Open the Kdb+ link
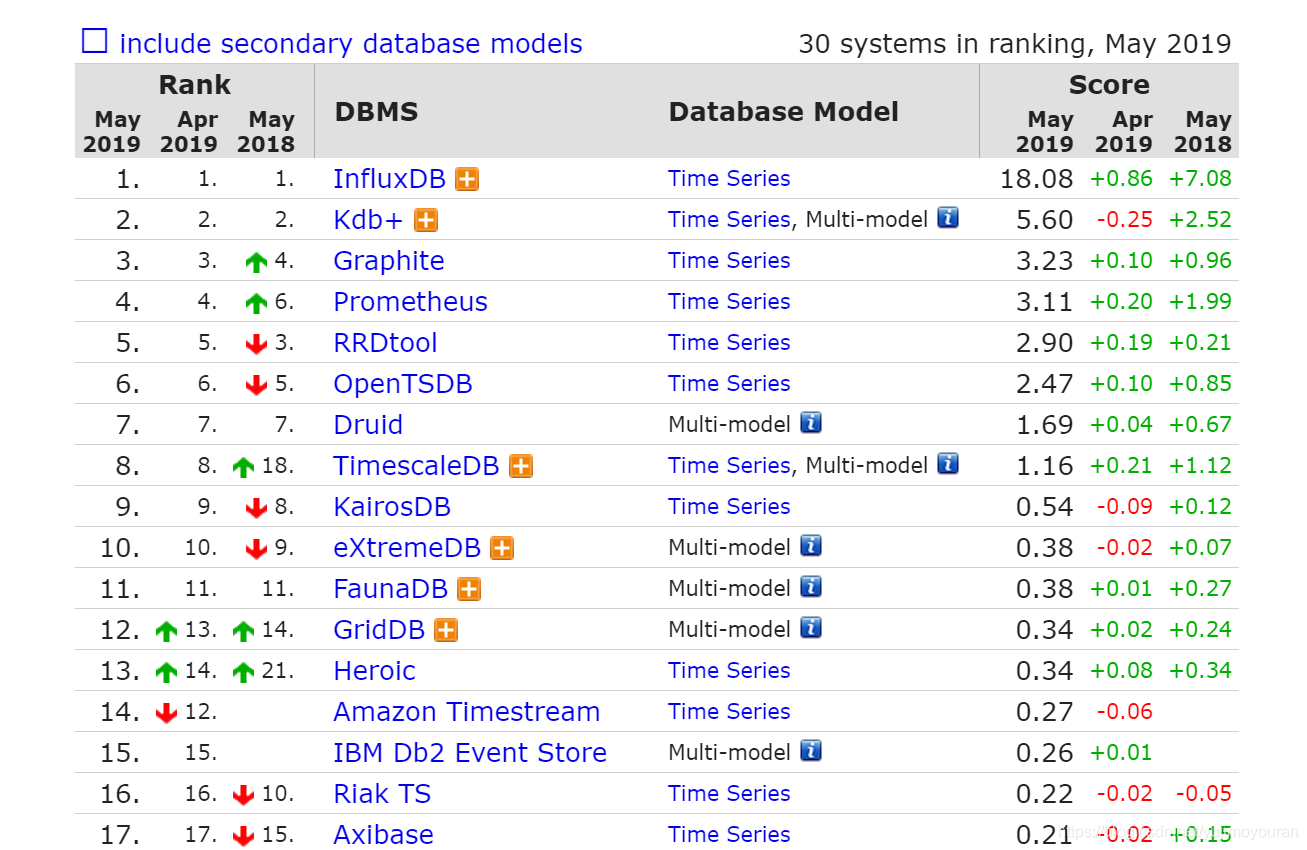Screen dimensions: 1307x850 [x=368, y=220]
